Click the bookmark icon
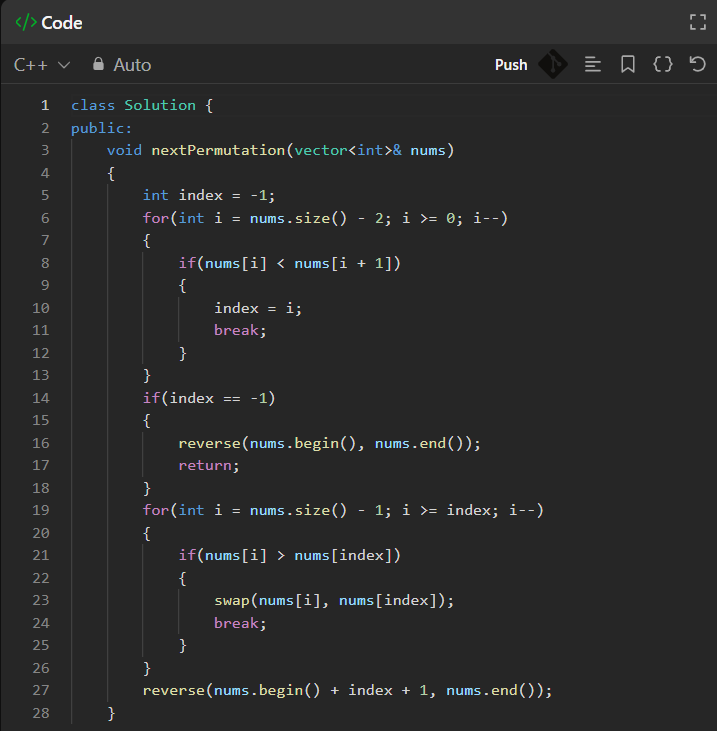 tap(627, 64)
